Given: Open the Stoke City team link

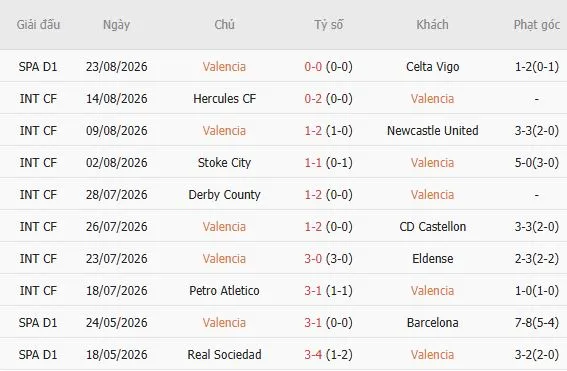Looking at the screenshot, I should point(224,163).
